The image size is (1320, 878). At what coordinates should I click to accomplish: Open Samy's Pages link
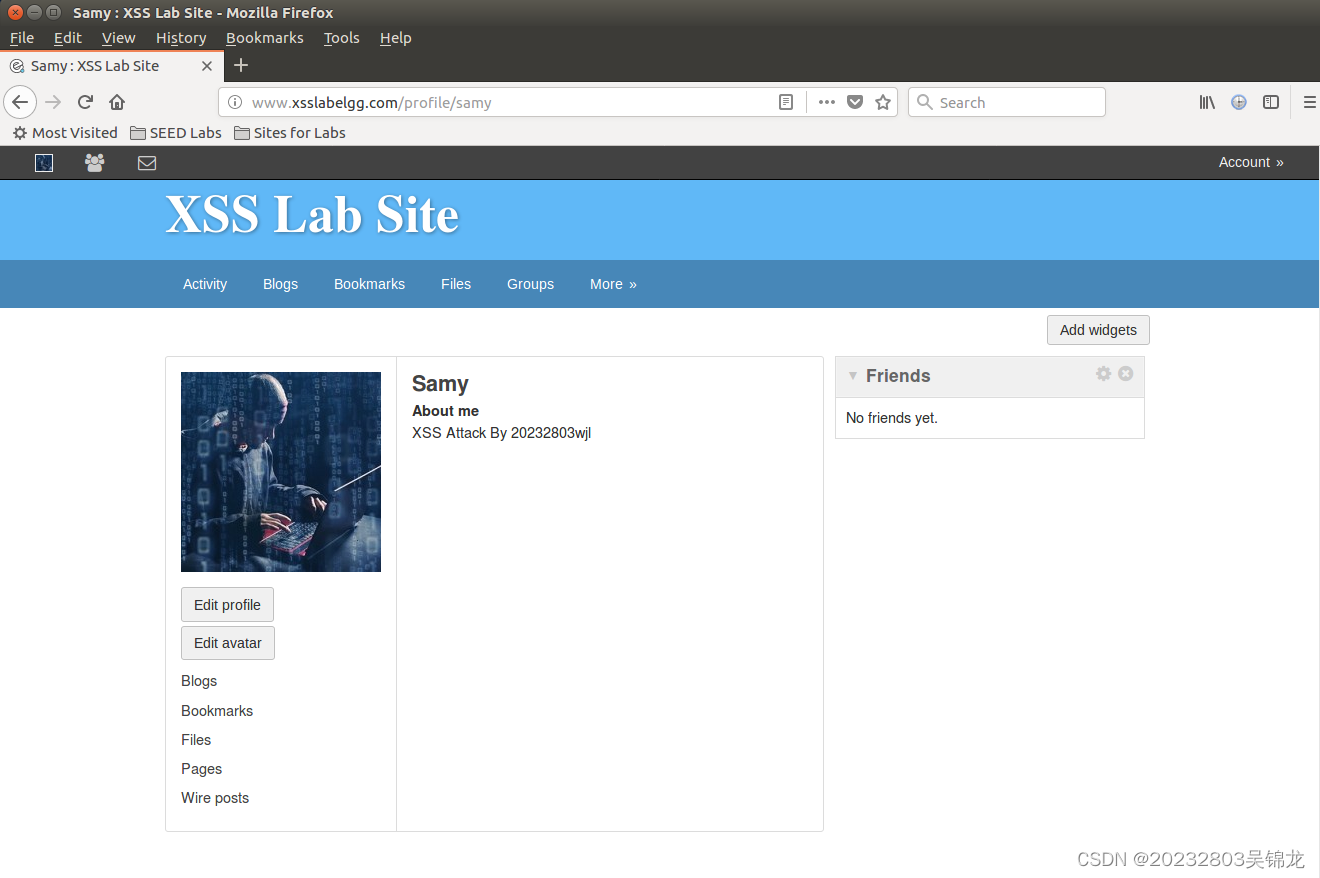201,769
